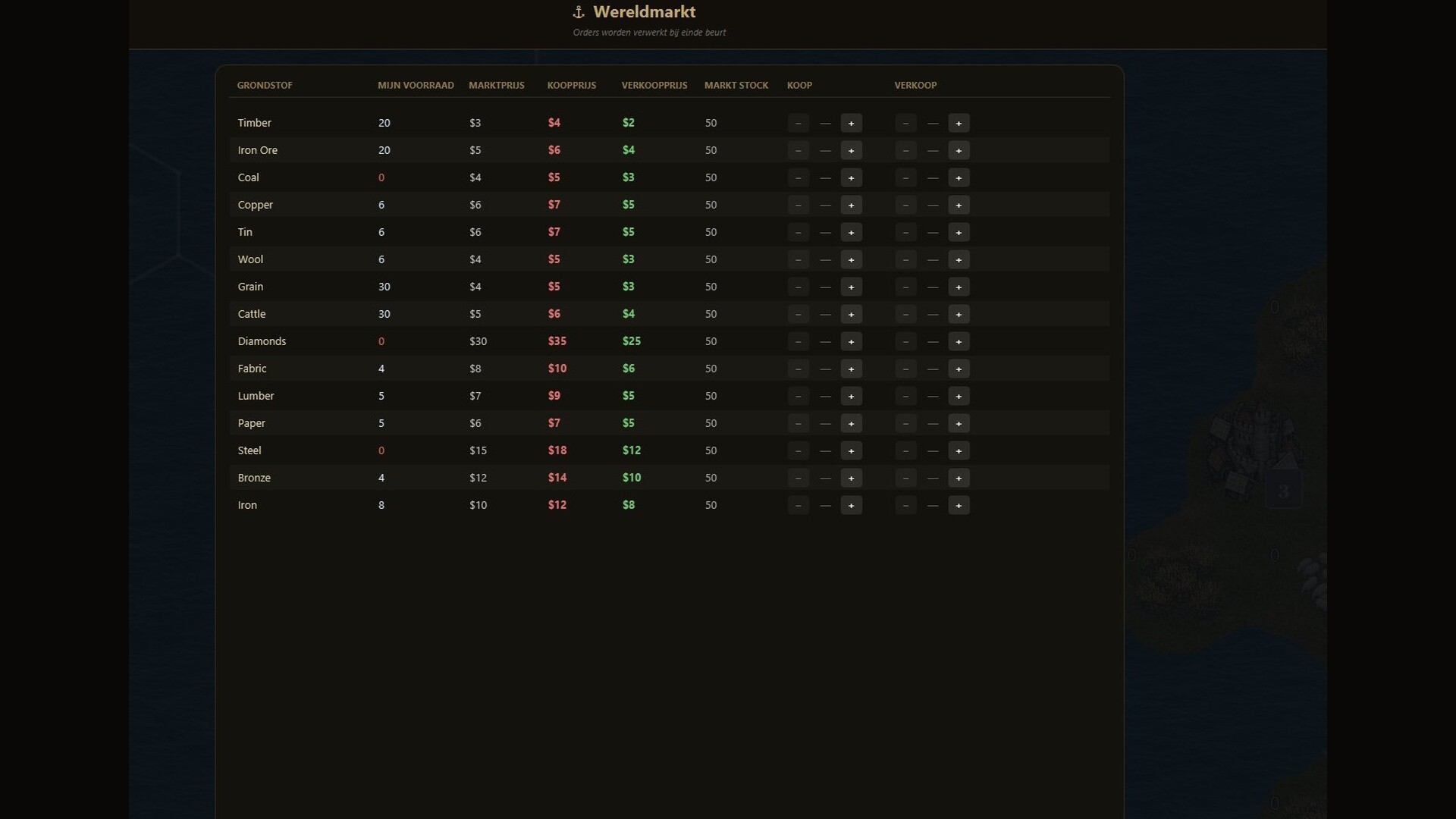Increase Iron Ore sell quantity
Viewport: 1456px width, 819px height.
pos(959,150)
